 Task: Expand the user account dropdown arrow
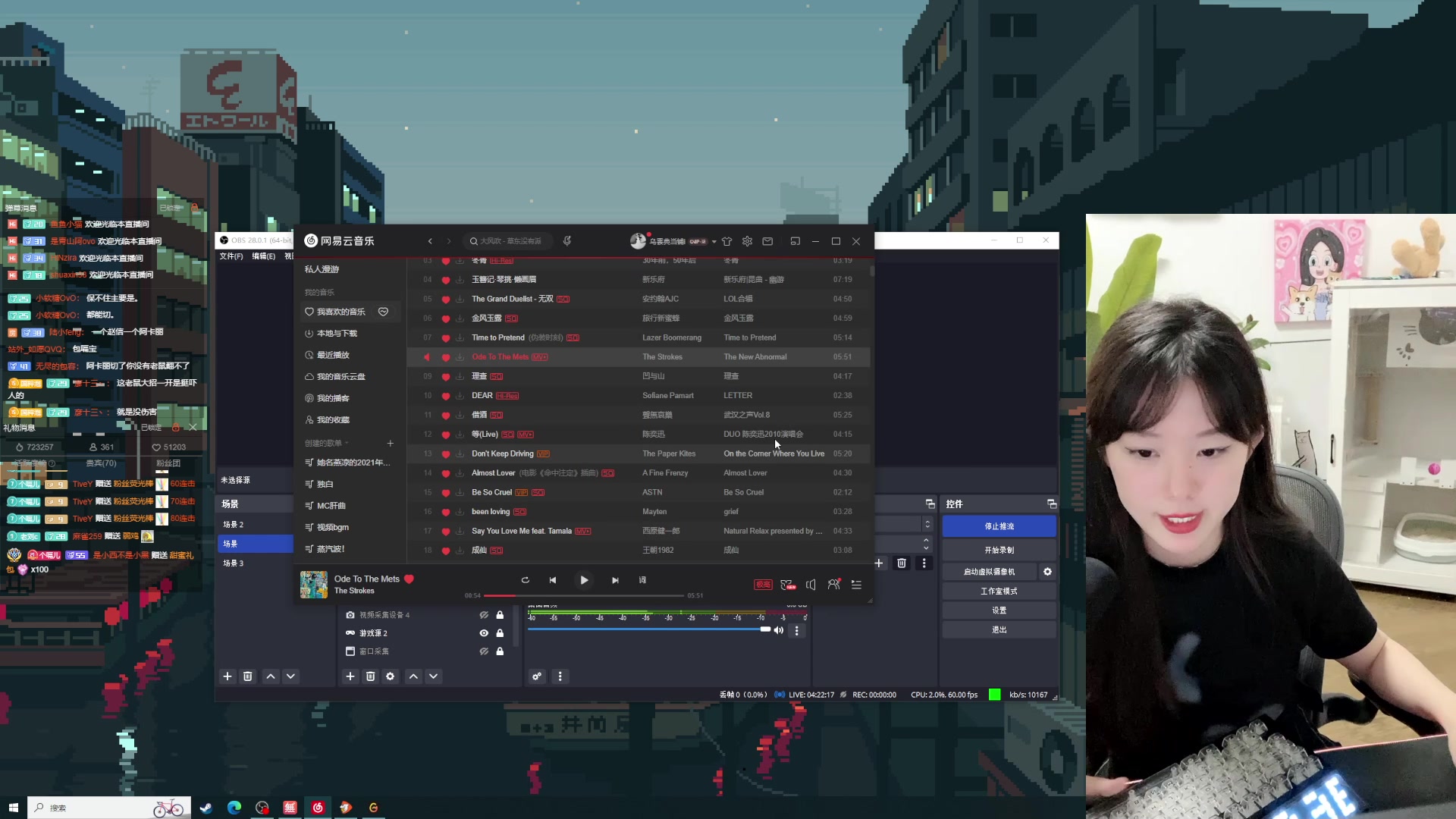point(714,242)
